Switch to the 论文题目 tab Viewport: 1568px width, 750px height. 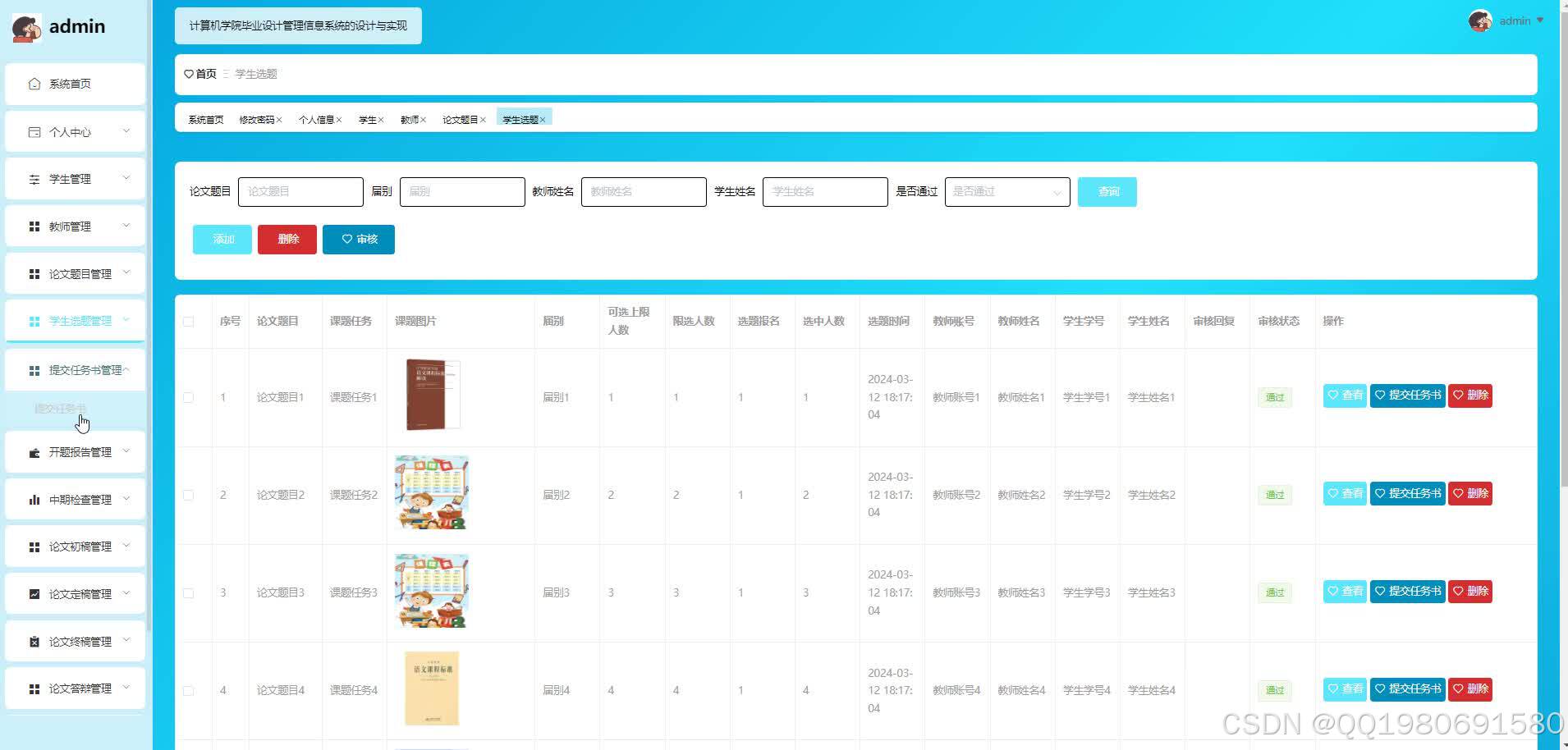[461, 120]
